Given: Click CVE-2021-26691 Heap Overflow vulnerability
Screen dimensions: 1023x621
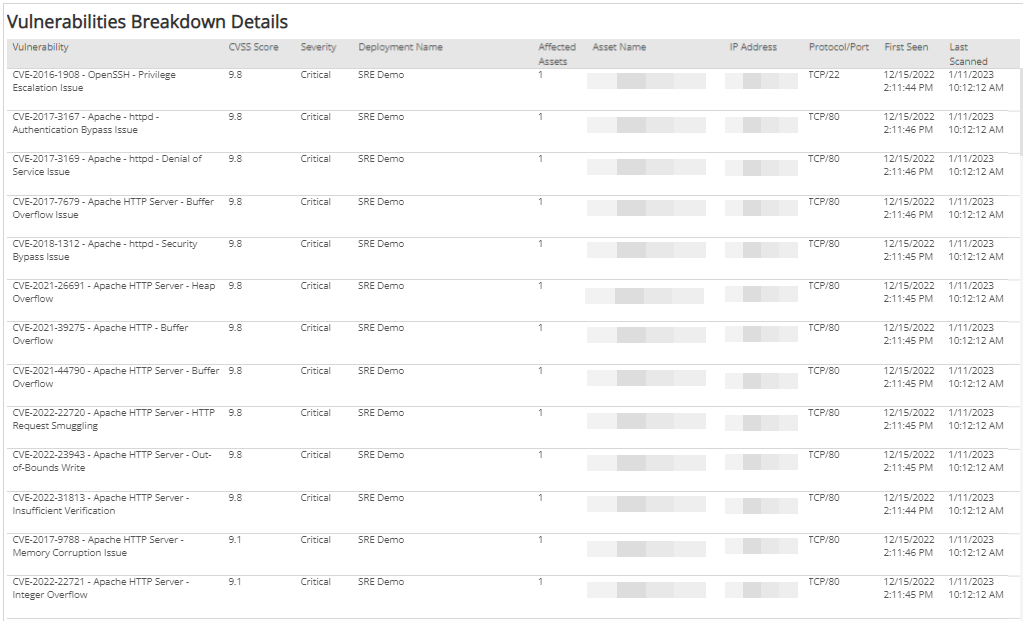Looking at the screenshot, I should pyautogui.click(x=113, y=292).
